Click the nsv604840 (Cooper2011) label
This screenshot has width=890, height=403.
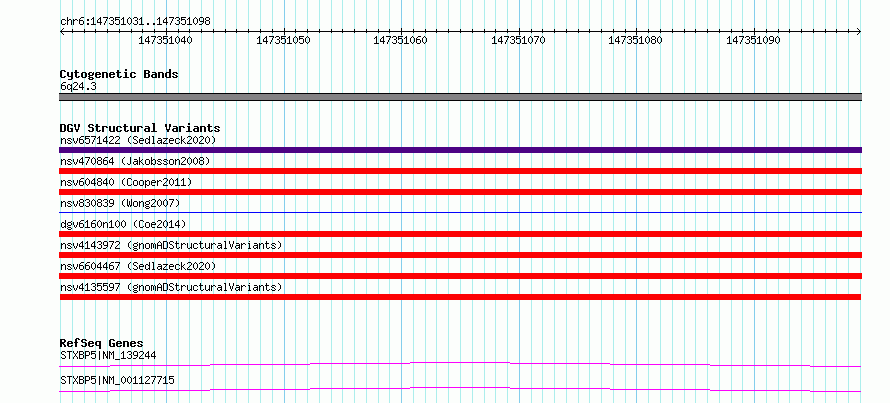pyautogui.click(x=126, y=182)
